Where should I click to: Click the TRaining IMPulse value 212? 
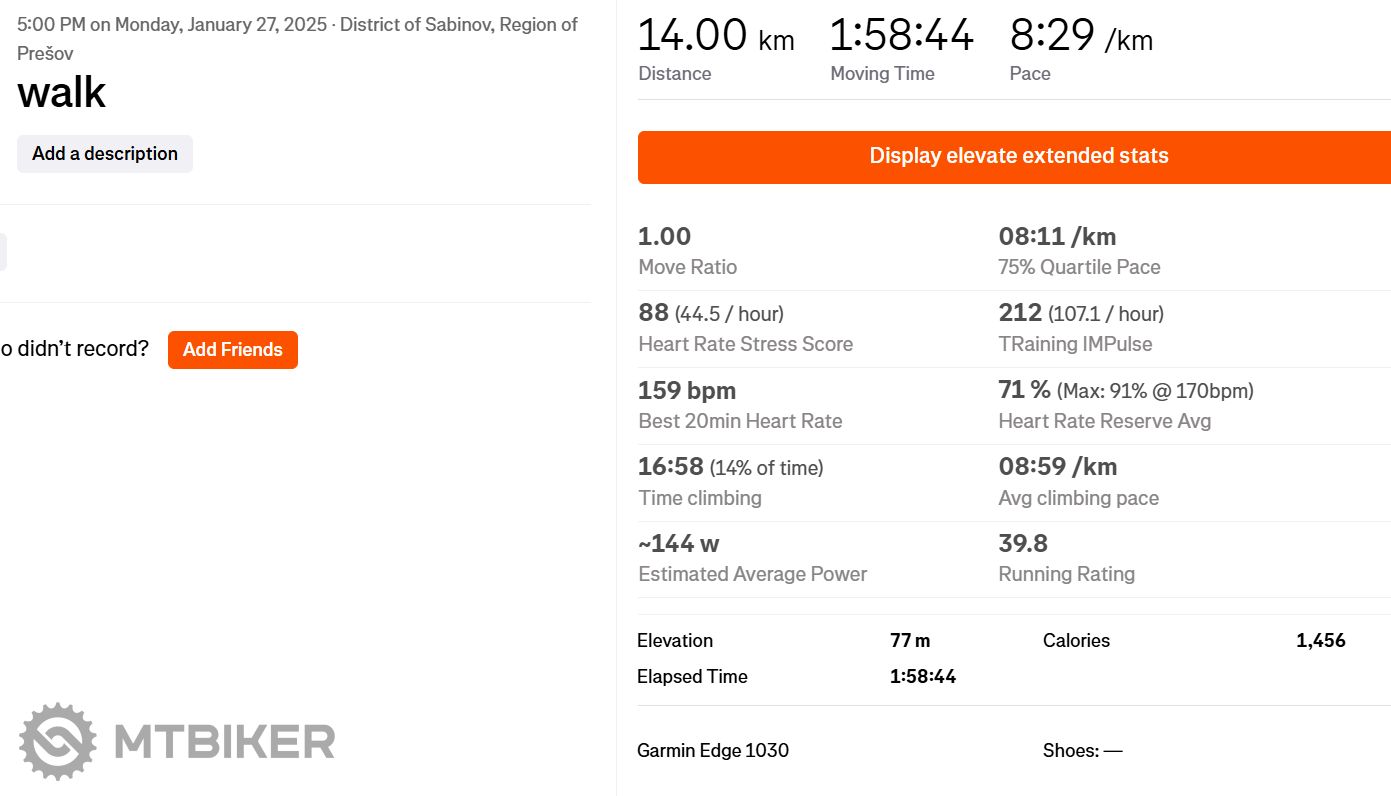[1020, 313]
